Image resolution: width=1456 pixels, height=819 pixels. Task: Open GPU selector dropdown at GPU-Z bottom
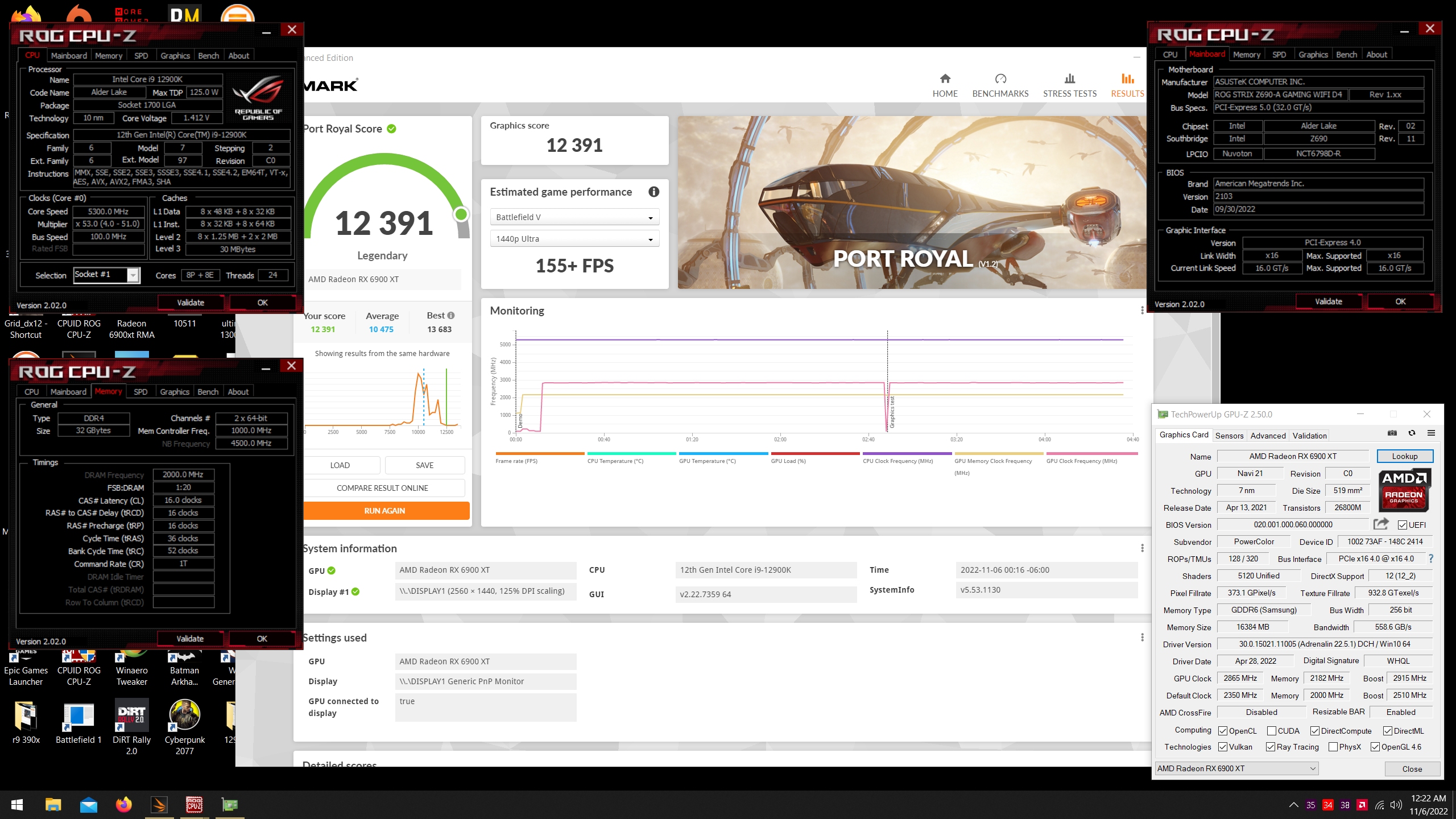1236,768
